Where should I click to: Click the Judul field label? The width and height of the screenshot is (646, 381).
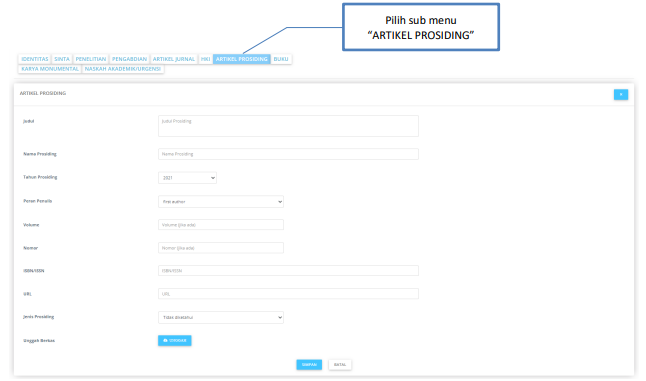click(x=28, y=121)
